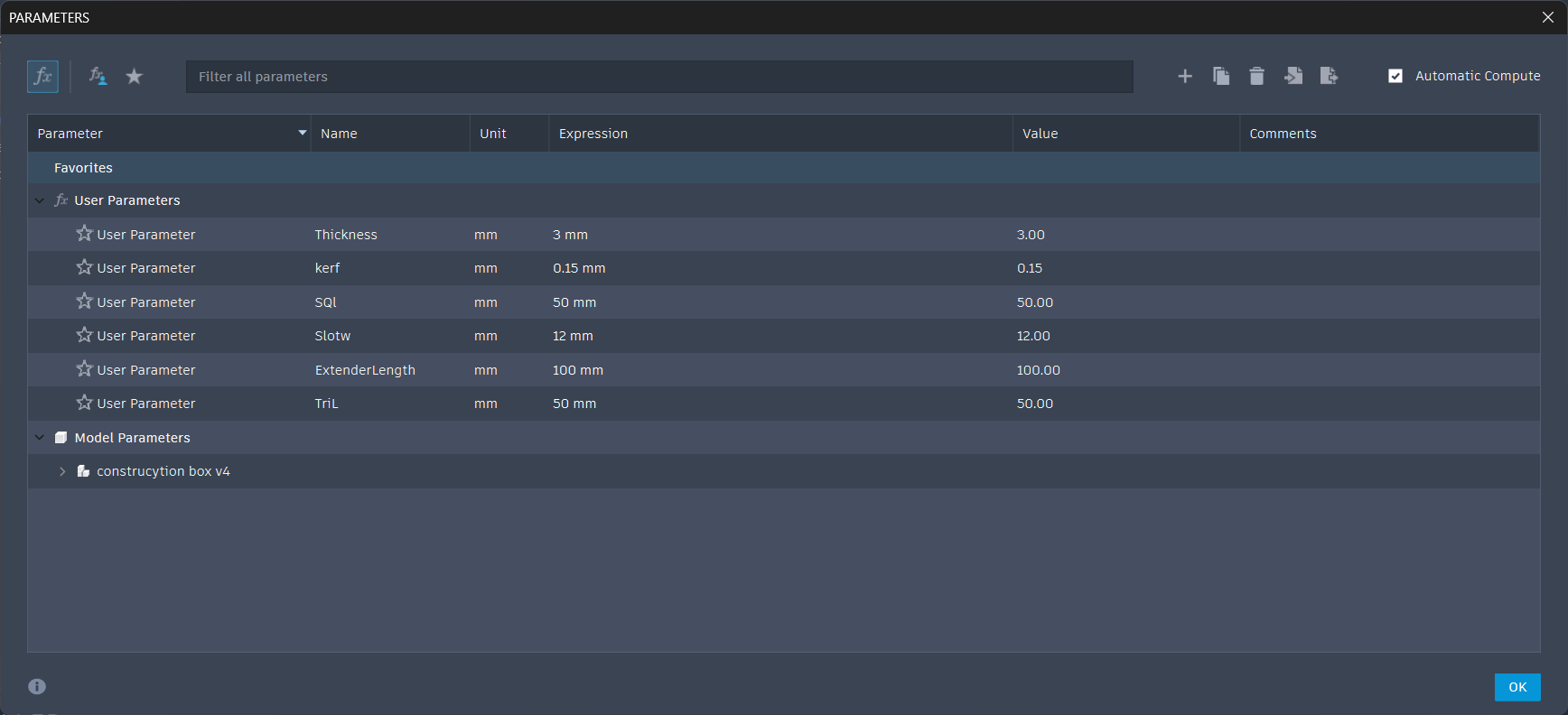Image resolution: width=1568 pixels, height=715 pixels.
Task: Click the PARAMETERS dialog title
Action: tap(50, 18)
